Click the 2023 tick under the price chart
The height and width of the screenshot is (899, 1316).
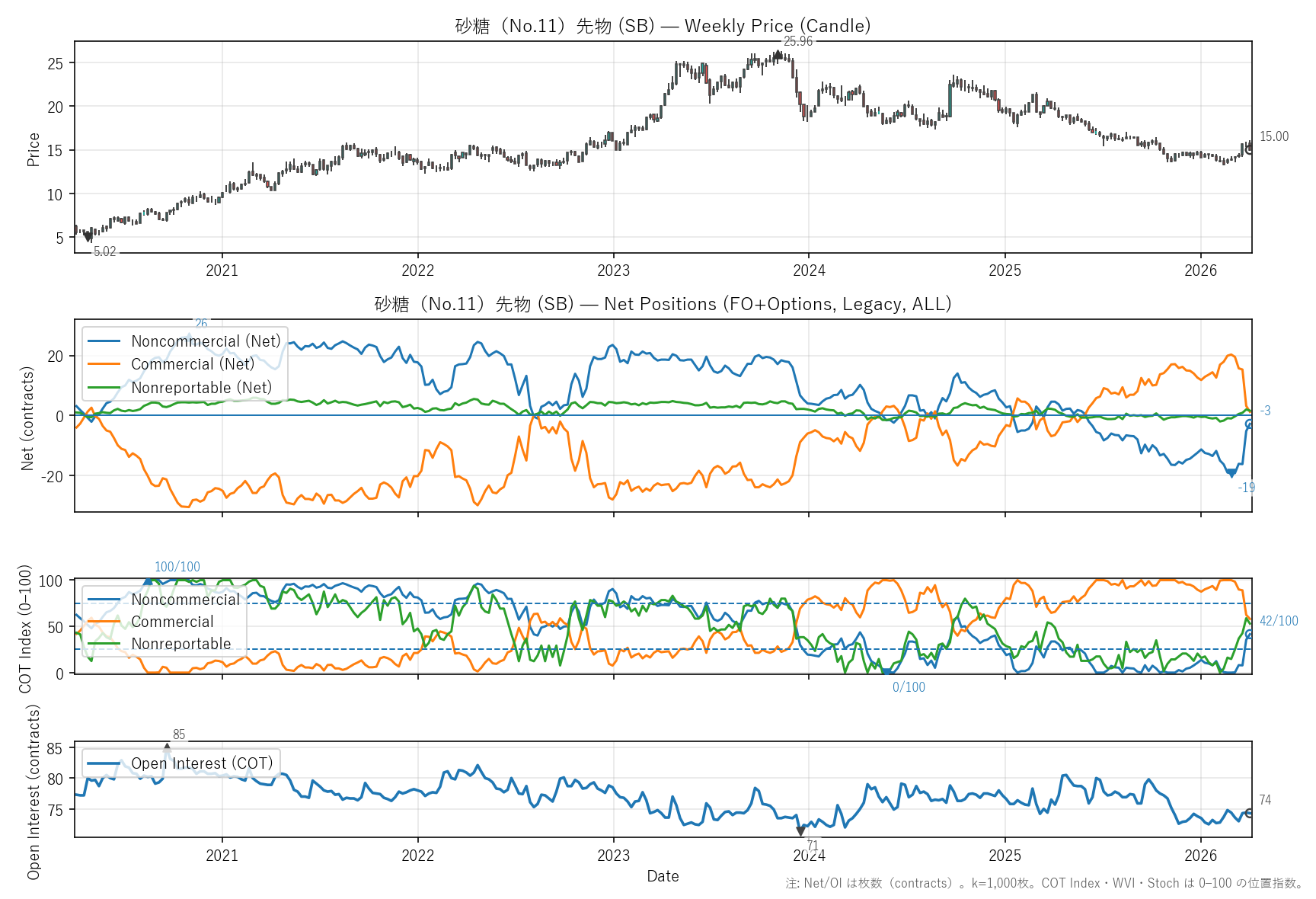tap(613, 270)
